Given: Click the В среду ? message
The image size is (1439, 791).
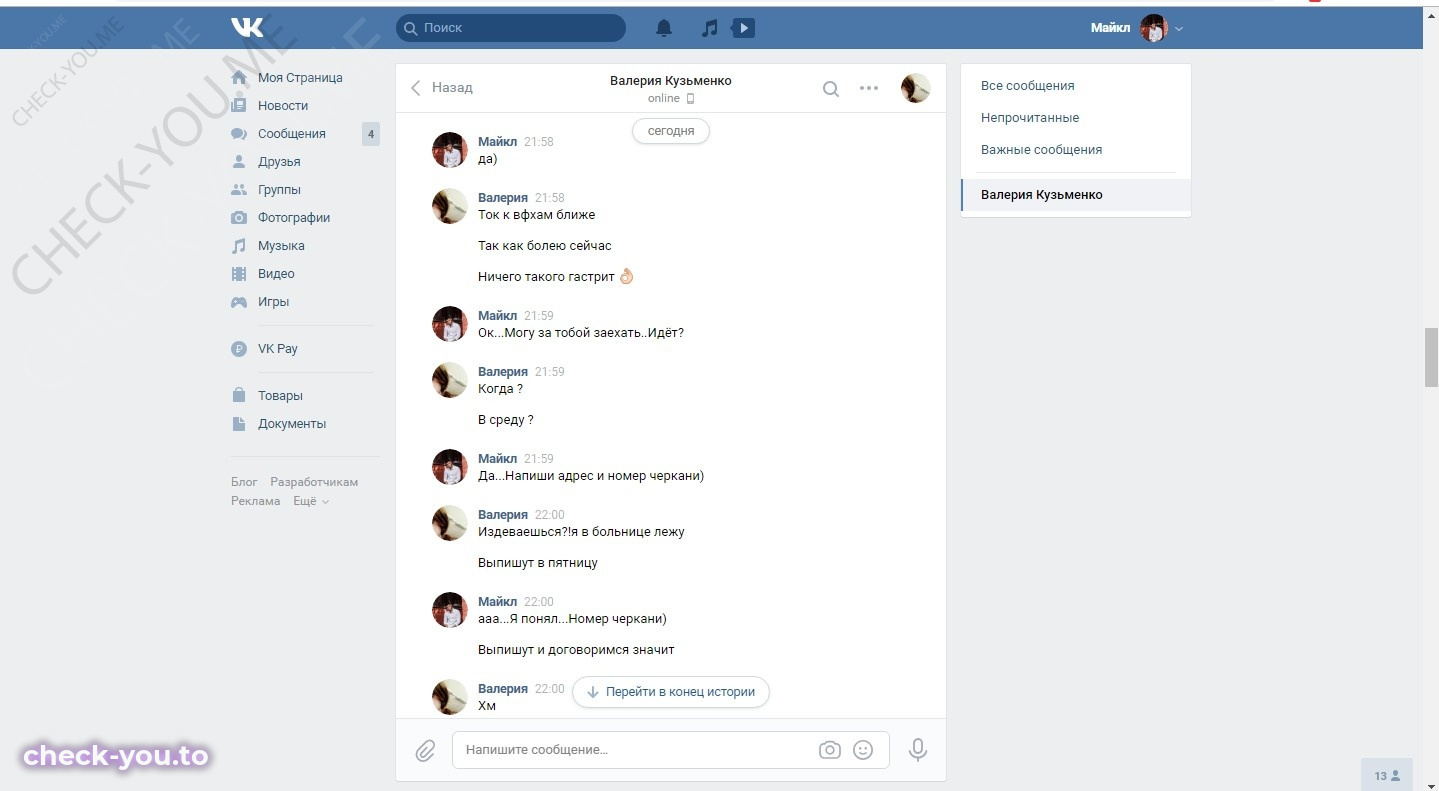Looking at the screenshot, I should [506, 420].
